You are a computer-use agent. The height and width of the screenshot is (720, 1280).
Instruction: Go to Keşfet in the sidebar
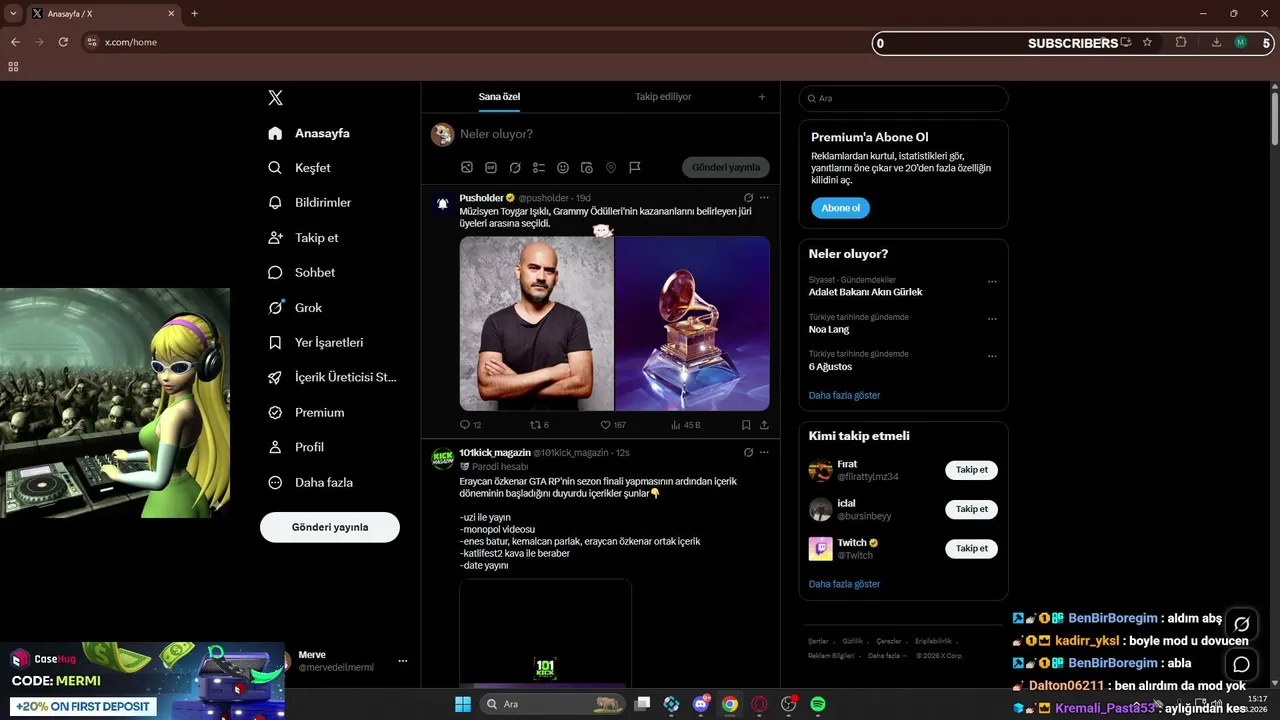[x=299, y=168]
